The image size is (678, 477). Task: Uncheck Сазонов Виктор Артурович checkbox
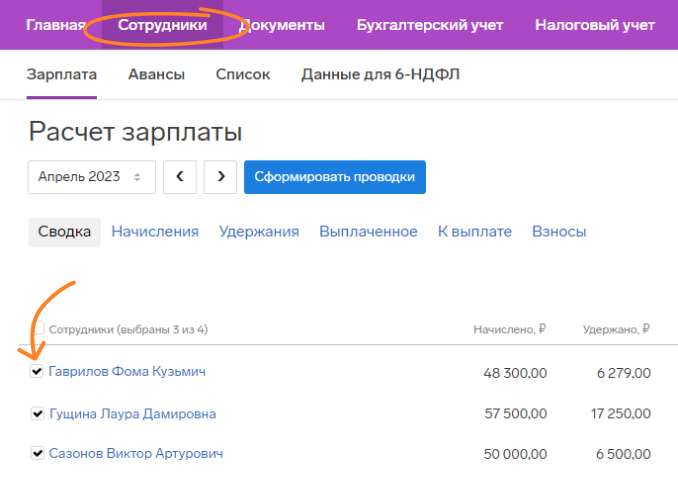(38, 453)
